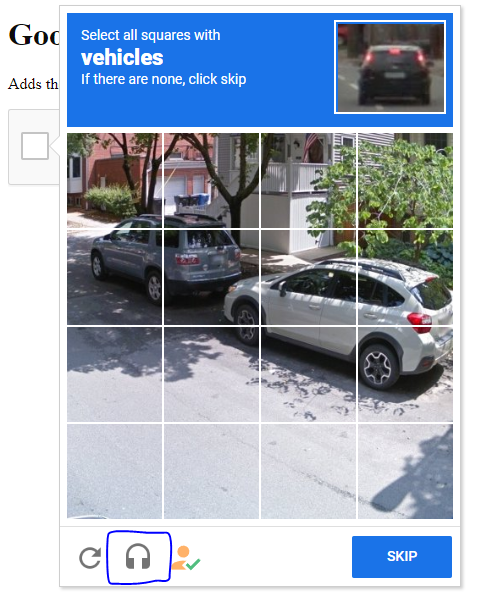Select tile with gray SUV front half
This screenshot has height=612, width=487.
coord(114,277)
